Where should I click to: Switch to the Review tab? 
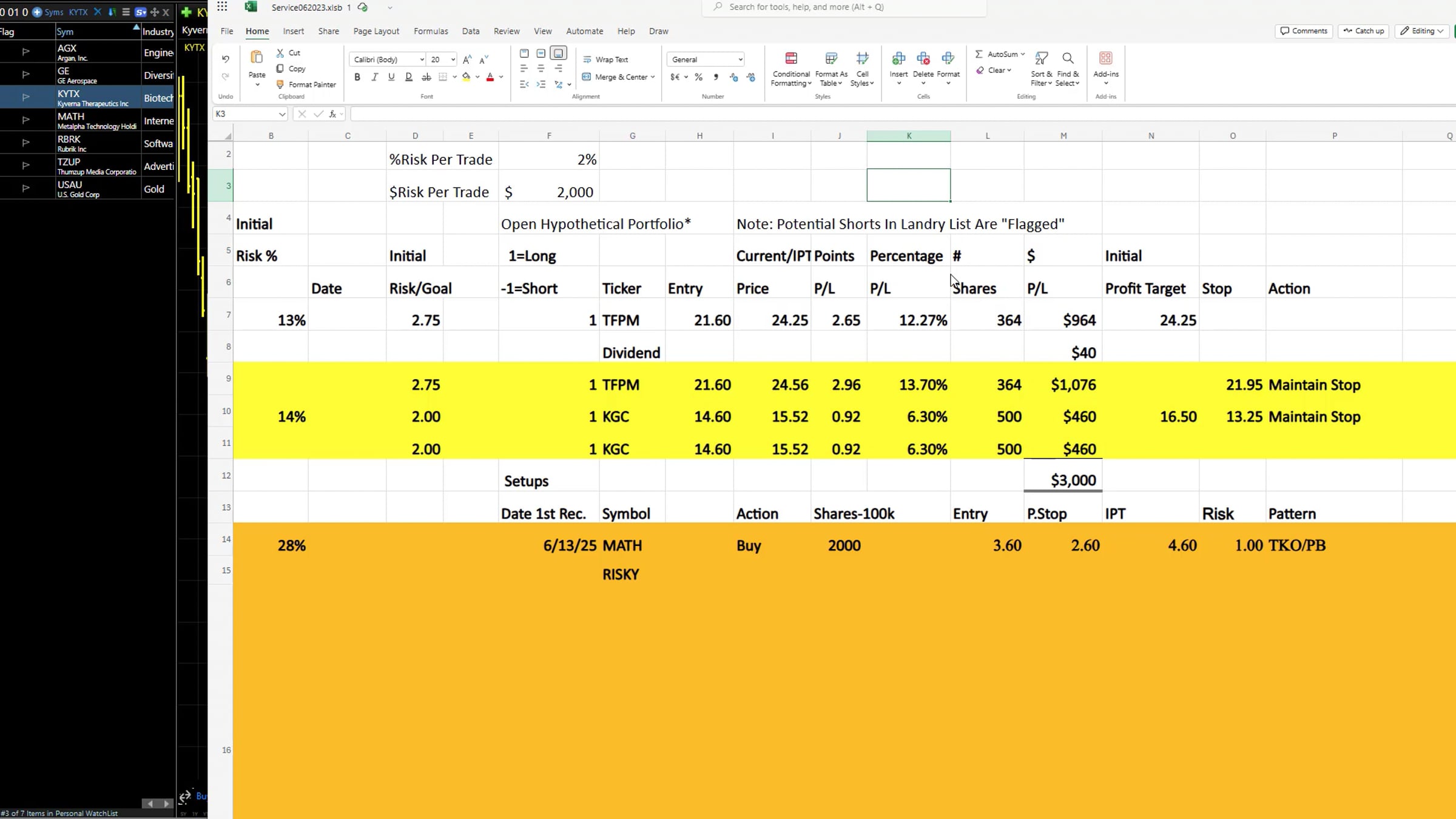click(507, 31)
